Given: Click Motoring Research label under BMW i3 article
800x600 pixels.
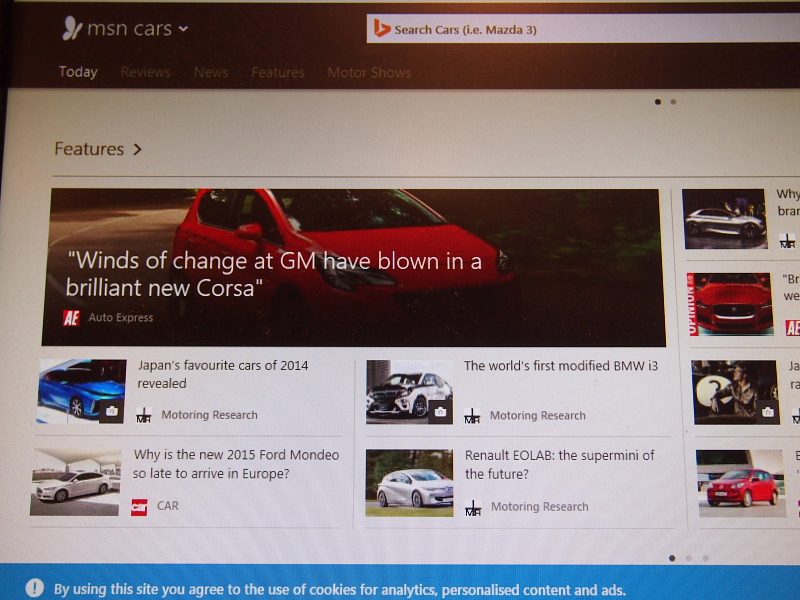Looking at the screenshot, I should (x=538, y=415).
